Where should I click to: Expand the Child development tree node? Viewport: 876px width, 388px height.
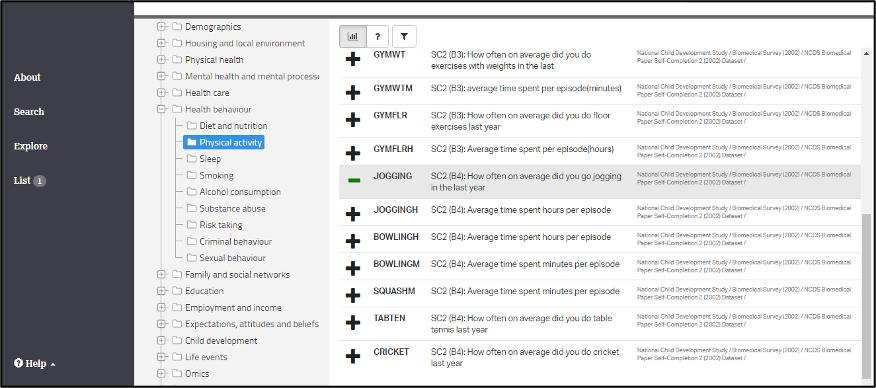coord(162,341)
